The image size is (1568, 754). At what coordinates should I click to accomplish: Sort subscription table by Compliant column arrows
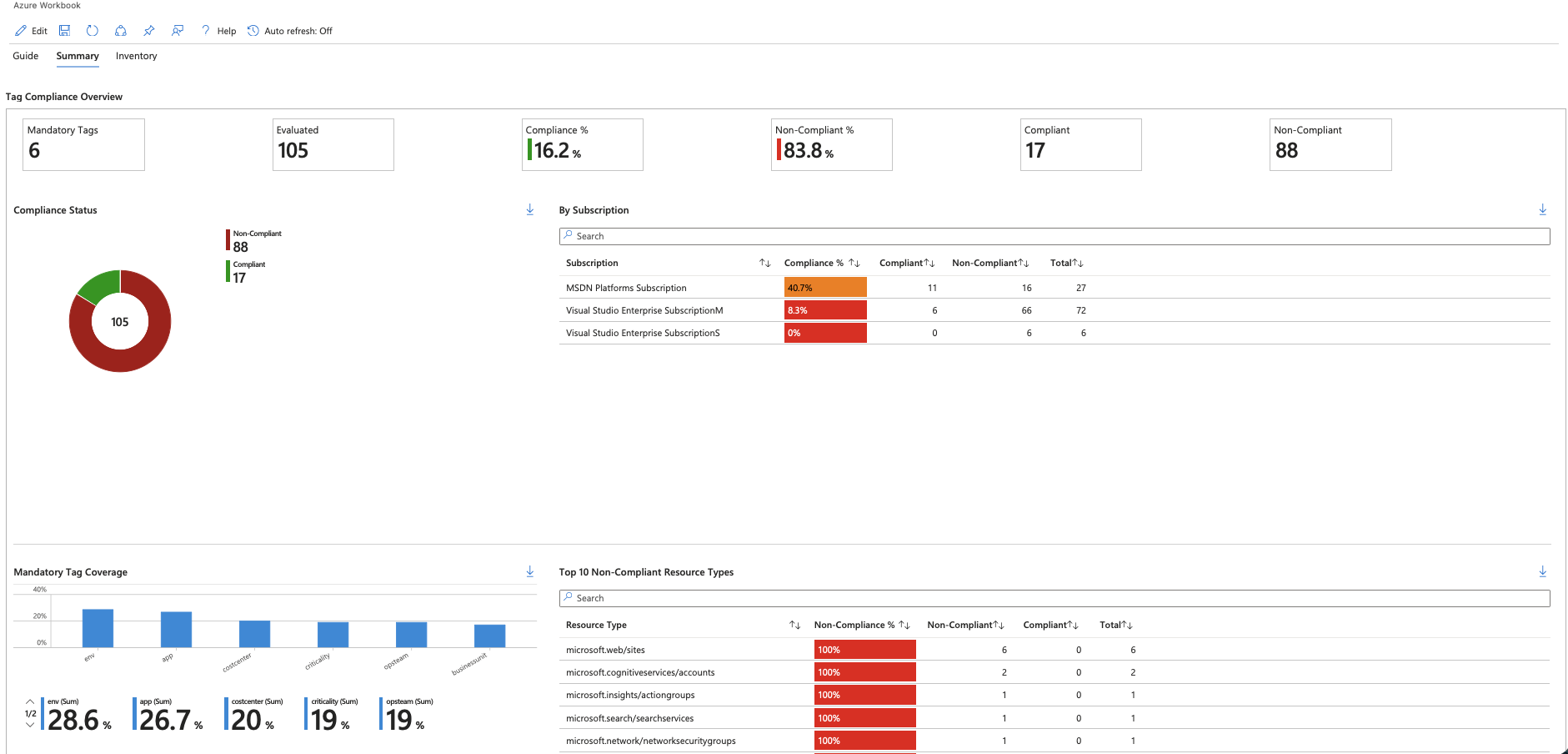pos(929,263)
